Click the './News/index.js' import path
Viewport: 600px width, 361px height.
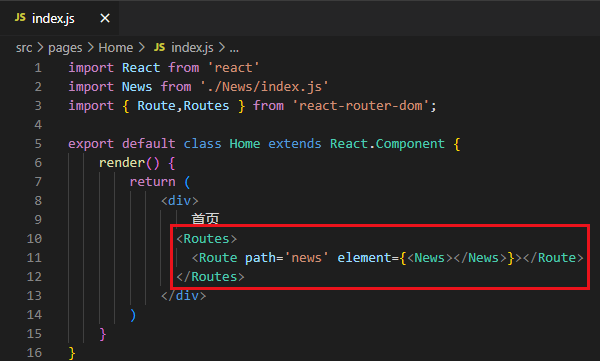tap(264, 87)
